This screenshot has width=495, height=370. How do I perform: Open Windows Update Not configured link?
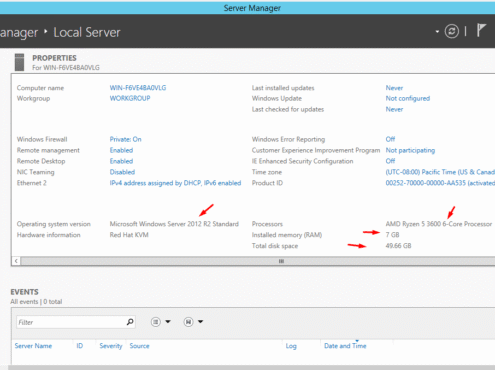(x=408, y=99)
